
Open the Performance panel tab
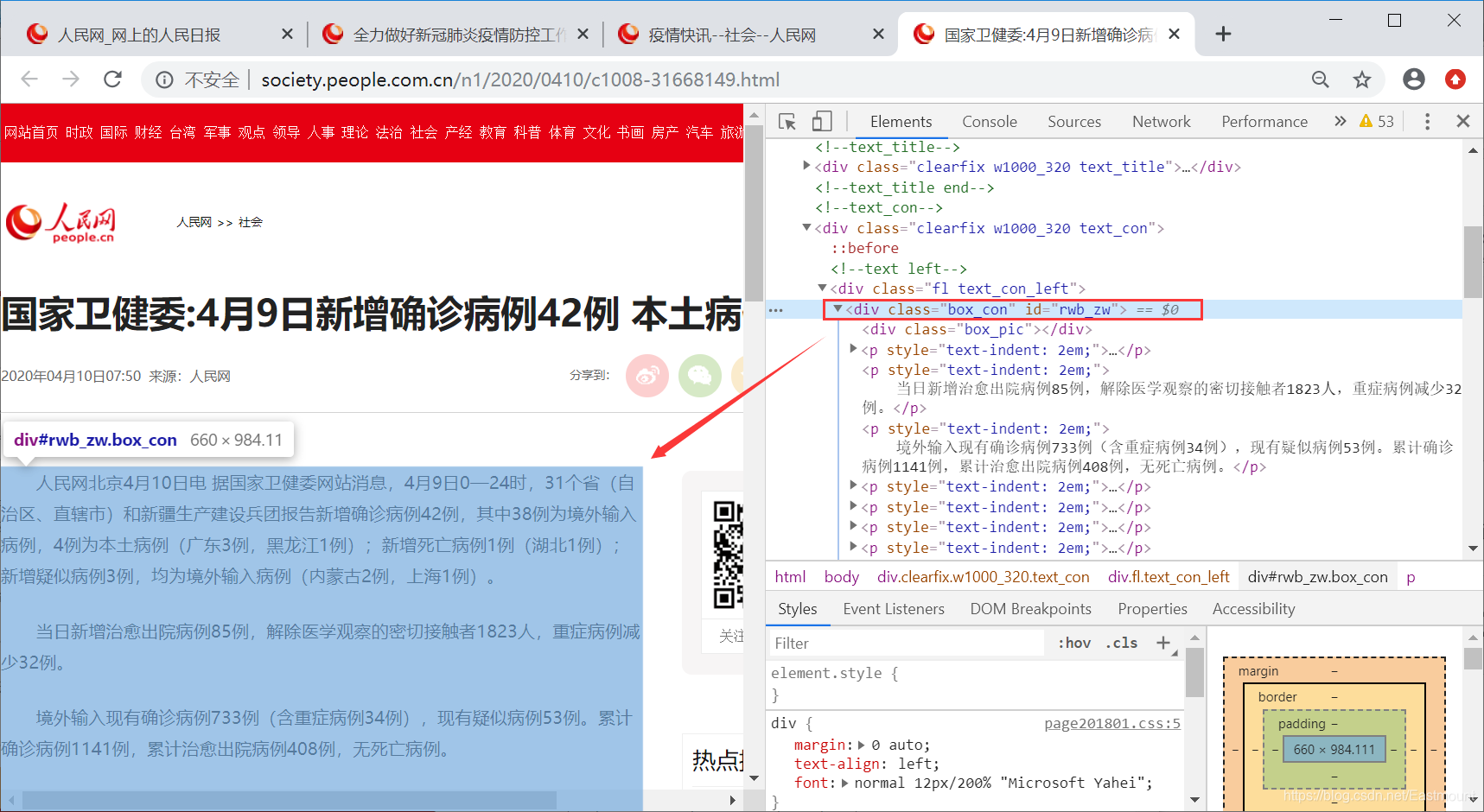[1264, 122]
